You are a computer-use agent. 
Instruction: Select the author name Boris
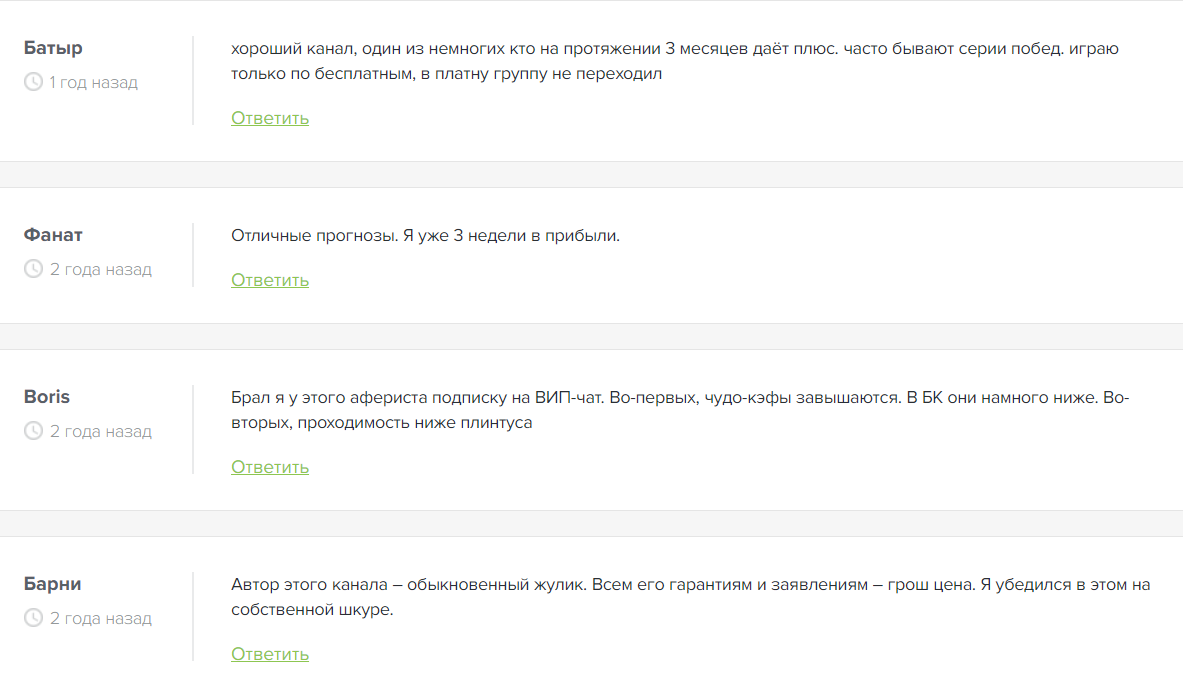(x=47, y=397)
